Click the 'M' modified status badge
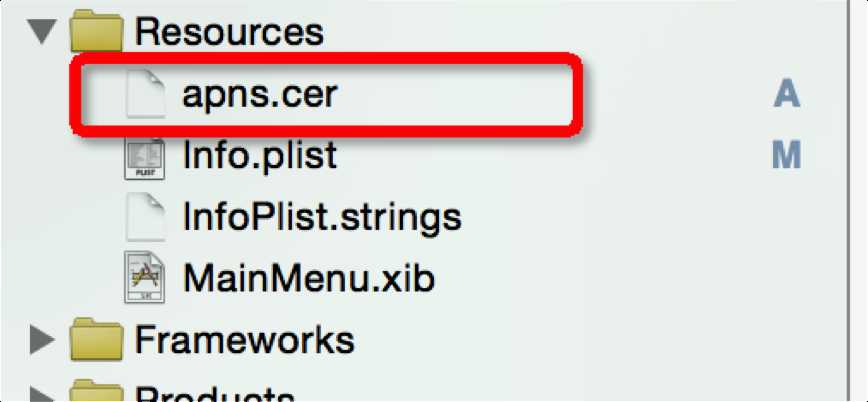This screenshot has width=868, height=402. 787,156
